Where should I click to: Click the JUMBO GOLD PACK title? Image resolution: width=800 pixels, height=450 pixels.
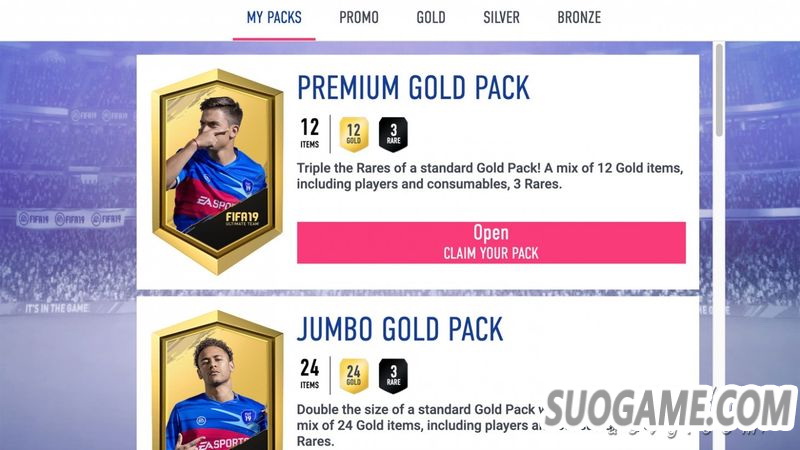coord(400,329)
